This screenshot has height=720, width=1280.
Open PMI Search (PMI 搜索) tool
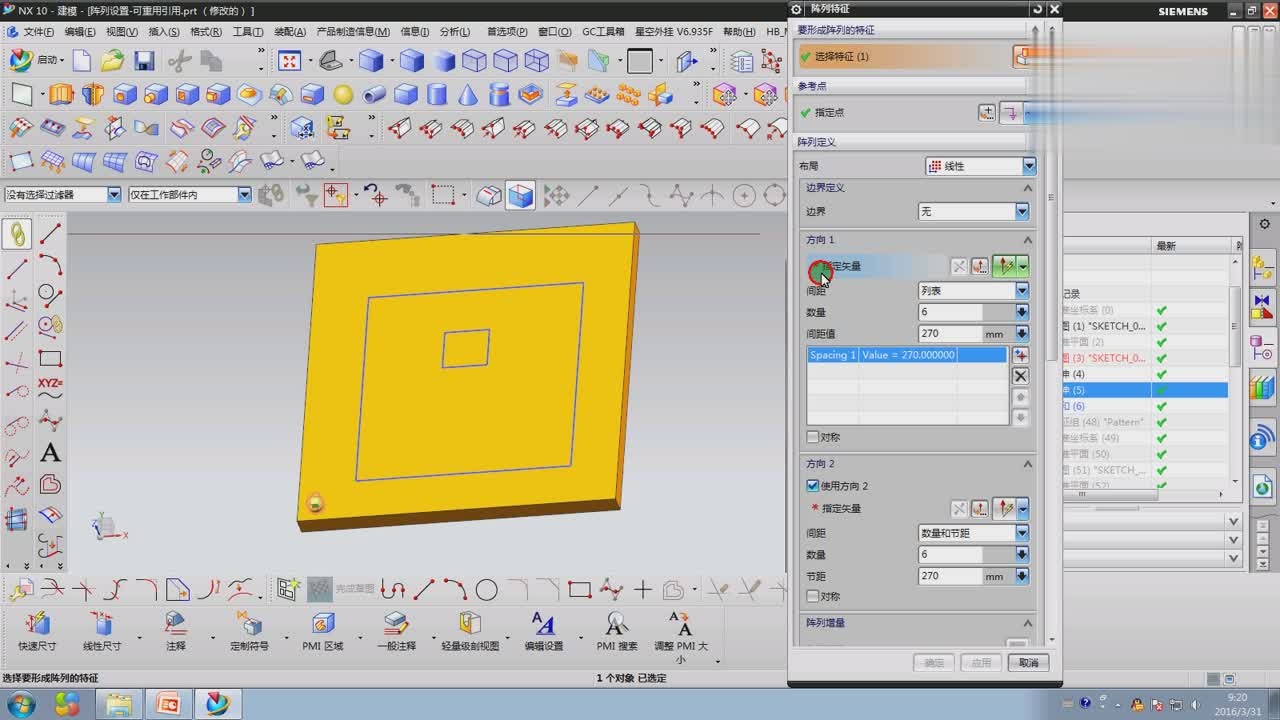click(x=617, y=625)
